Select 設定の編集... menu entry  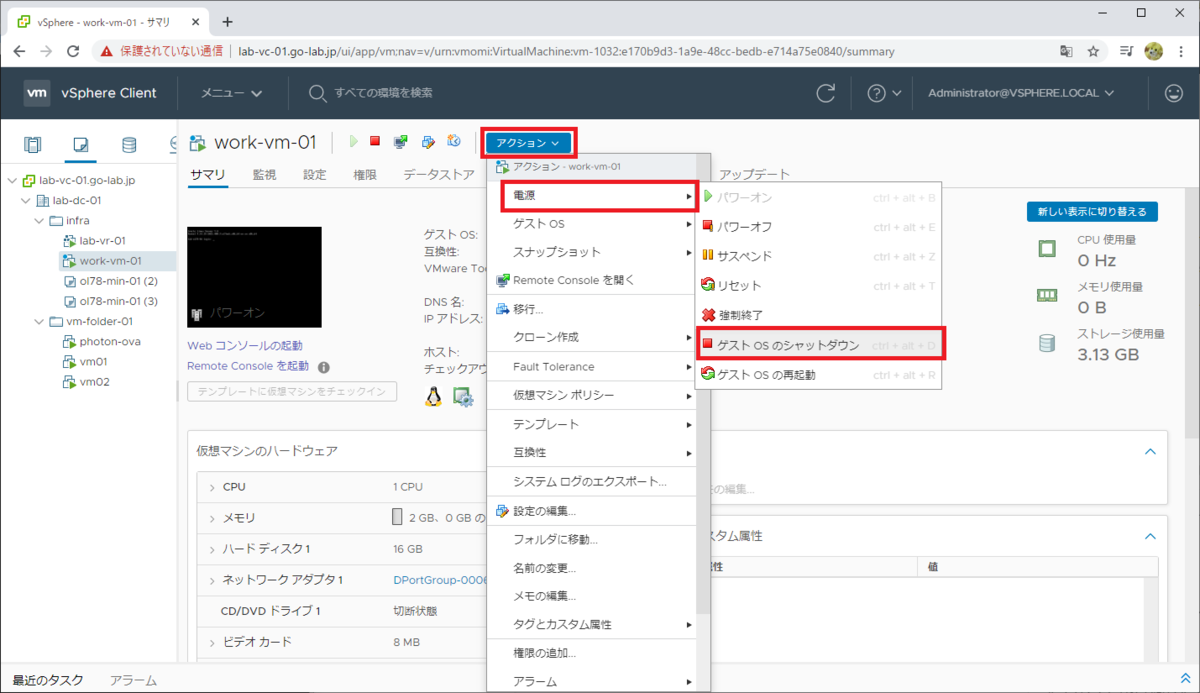592,511
